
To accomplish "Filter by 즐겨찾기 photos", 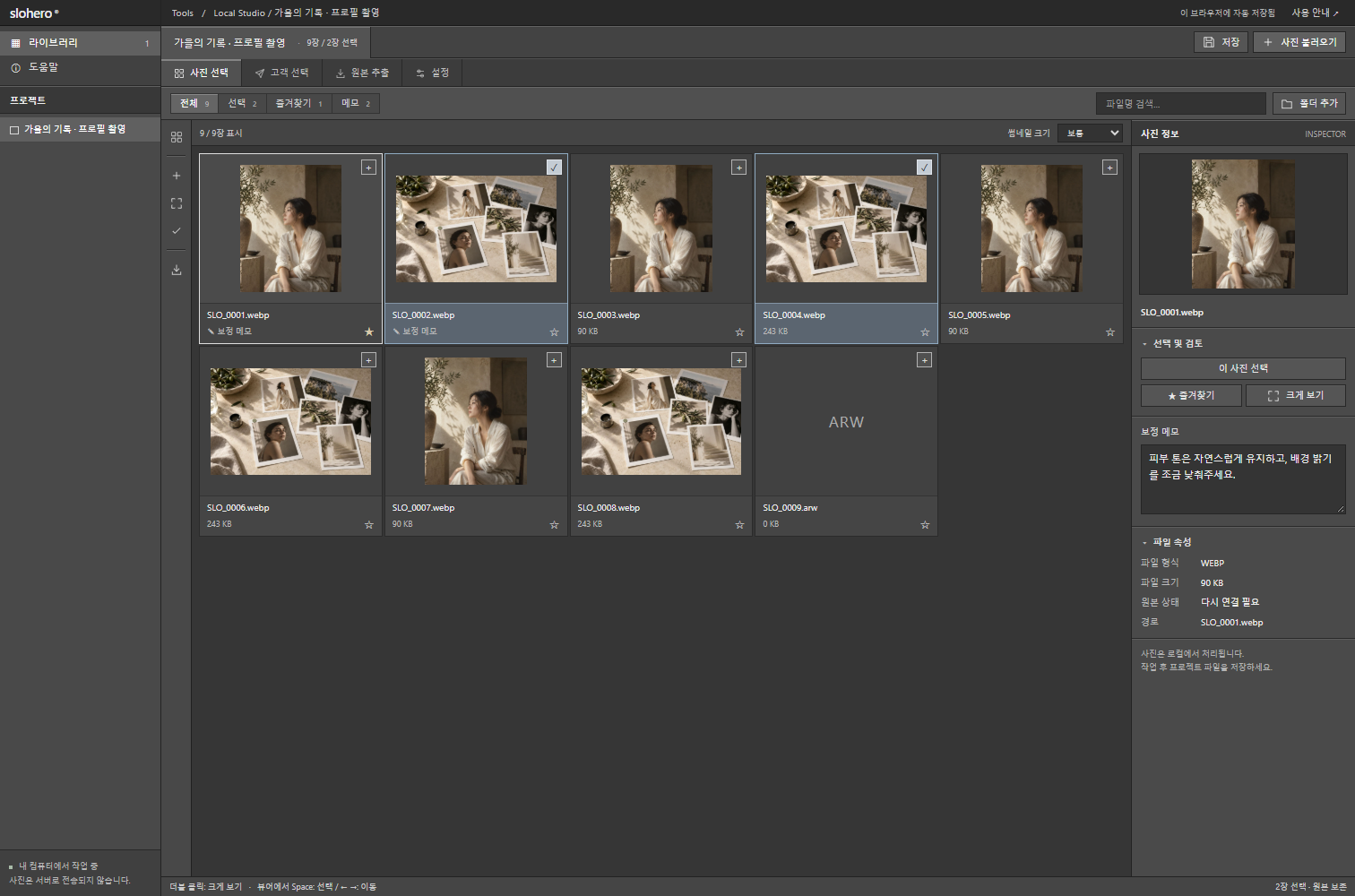I will [298, 104].
